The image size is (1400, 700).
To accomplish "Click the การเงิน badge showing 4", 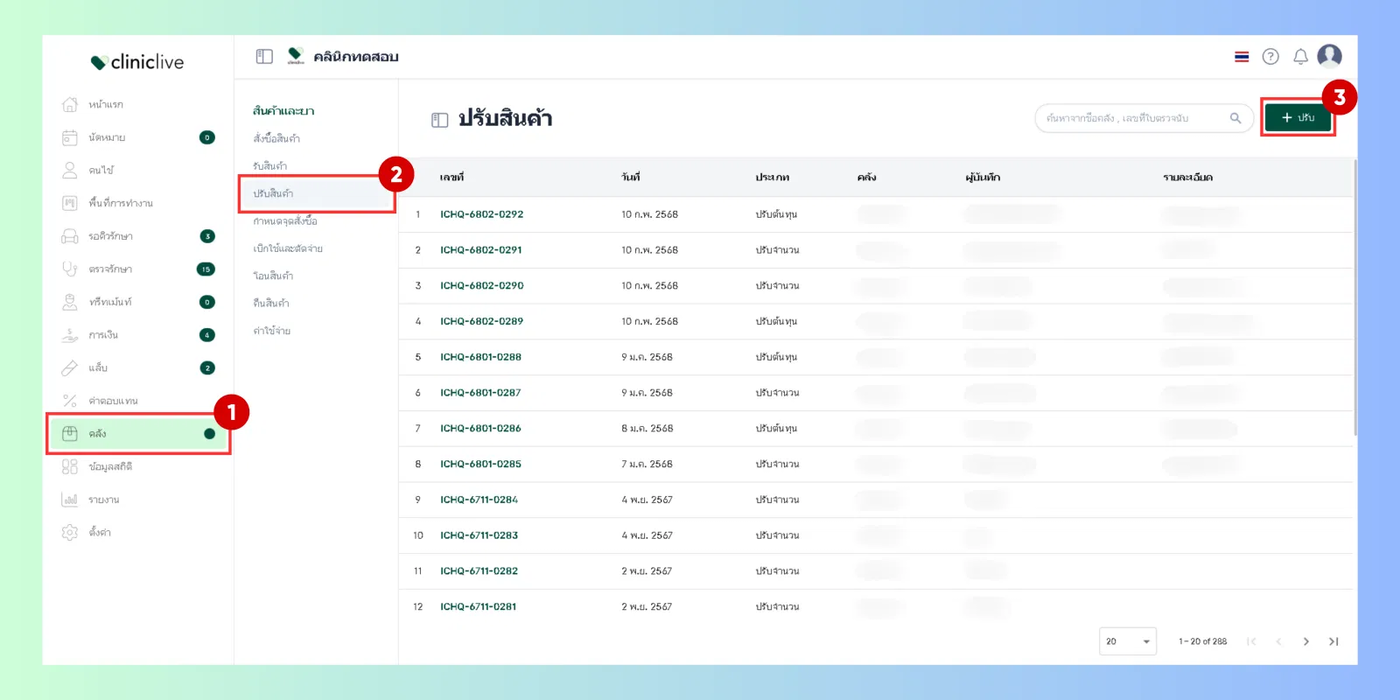I will coord(207,335).
